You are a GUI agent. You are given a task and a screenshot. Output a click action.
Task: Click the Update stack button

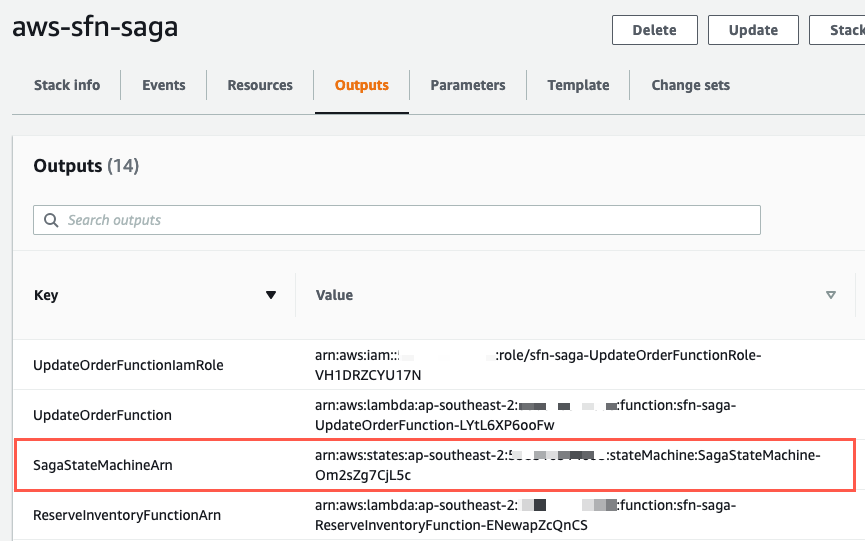pyautogui.click(x=753, y=30)
